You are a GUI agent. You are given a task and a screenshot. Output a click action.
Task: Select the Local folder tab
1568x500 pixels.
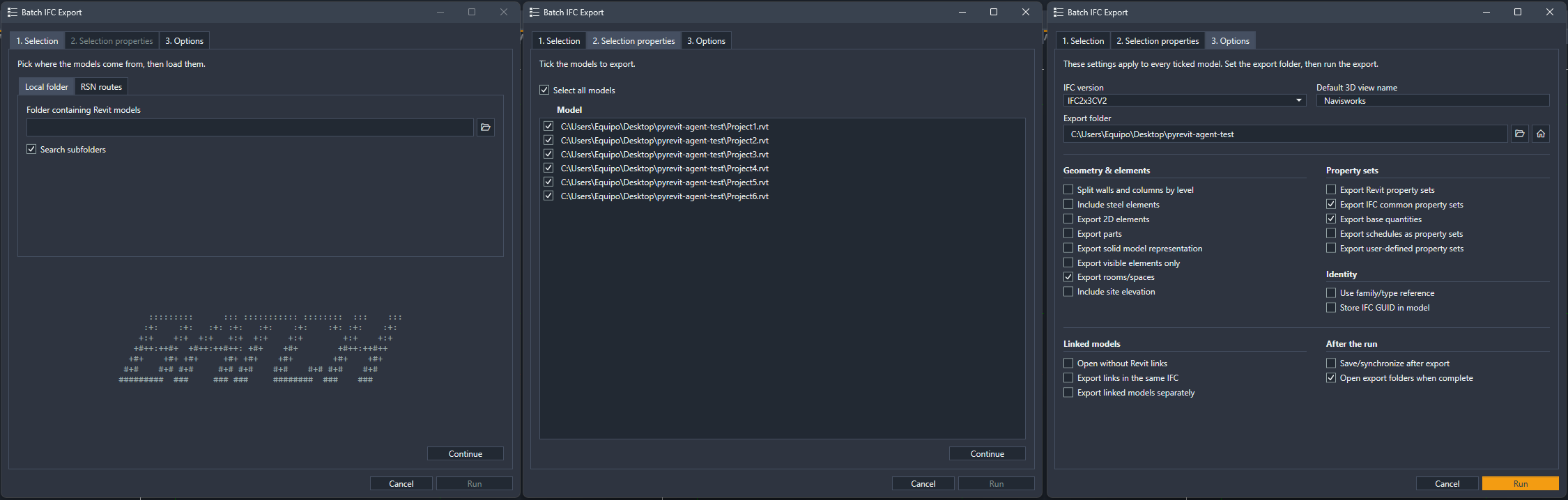tap(47, 86)
